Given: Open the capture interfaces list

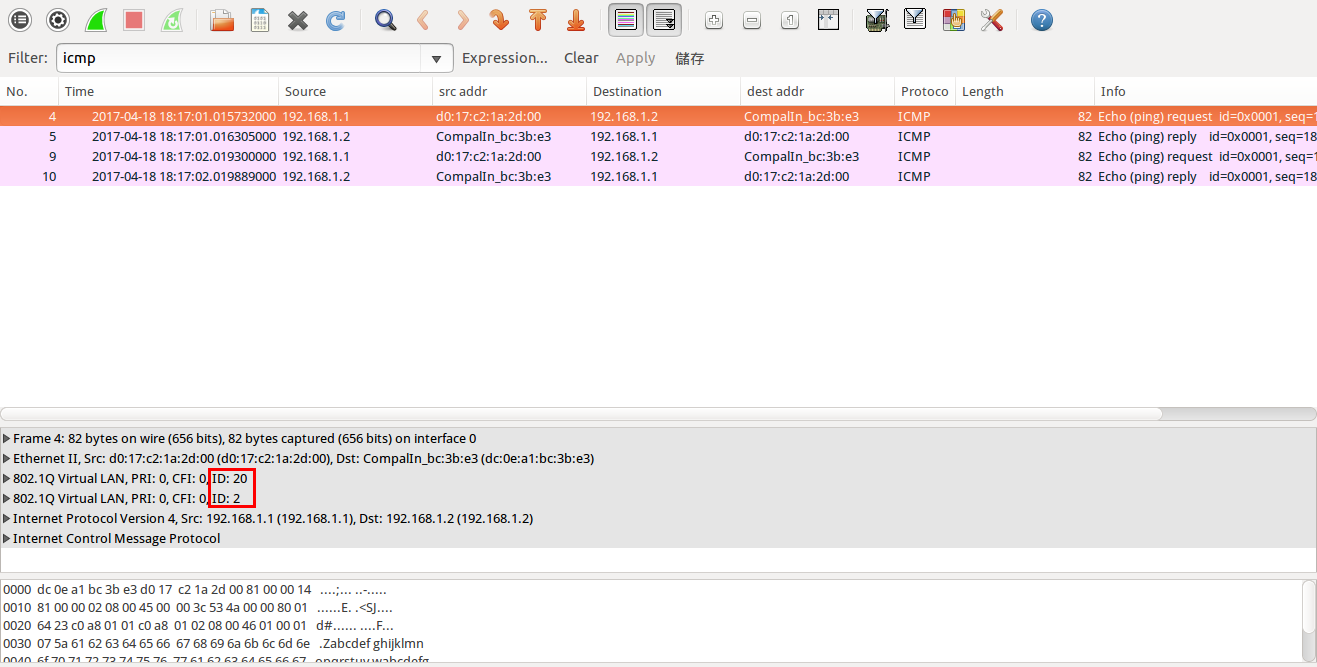Looking at the screenshot, I should pos(20,20).
